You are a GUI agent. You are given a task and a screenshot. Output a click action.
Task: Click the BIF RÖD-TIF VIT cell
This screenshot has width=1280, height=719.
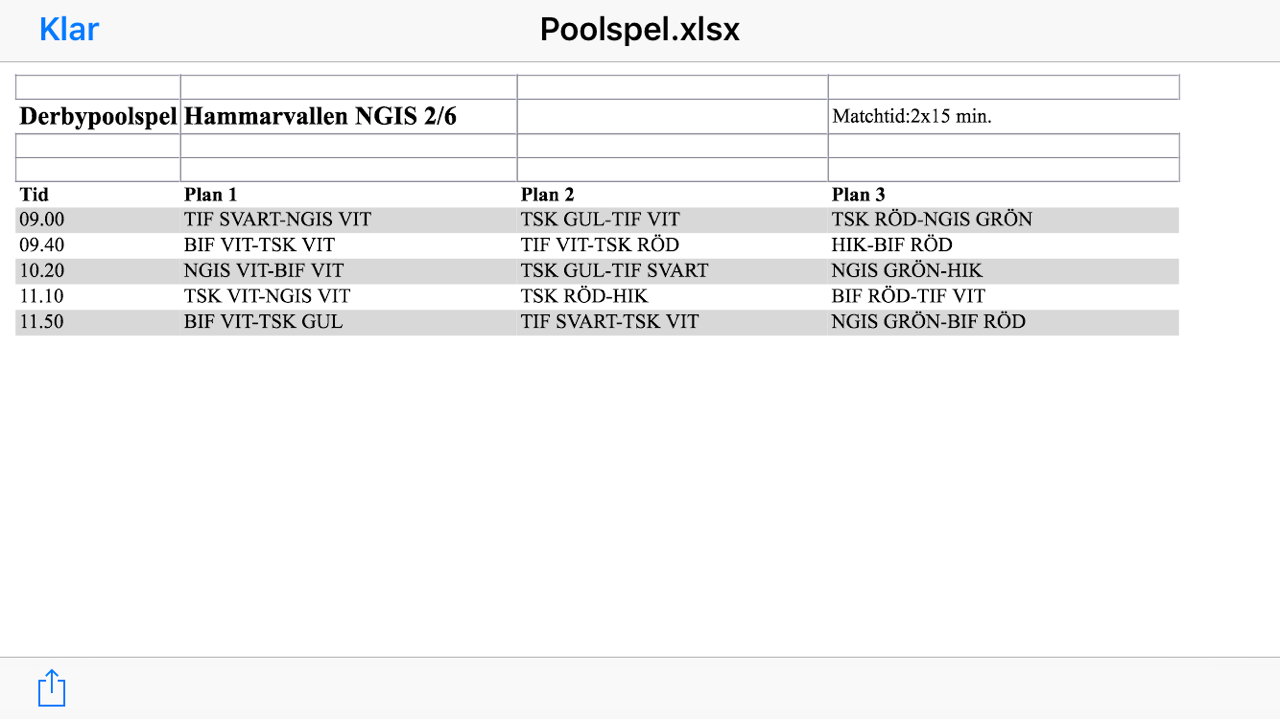click(x=1004, y=296)
